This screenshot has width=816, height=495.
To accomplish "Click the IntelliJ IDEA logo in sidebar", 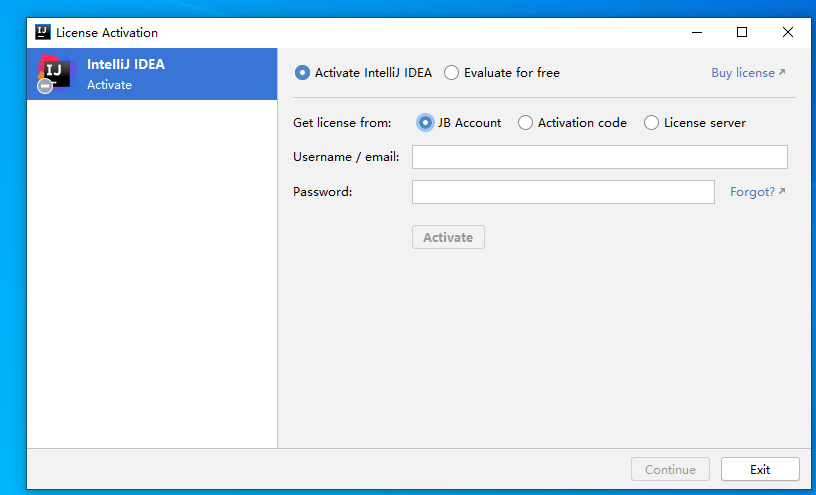I will [56, 74].
